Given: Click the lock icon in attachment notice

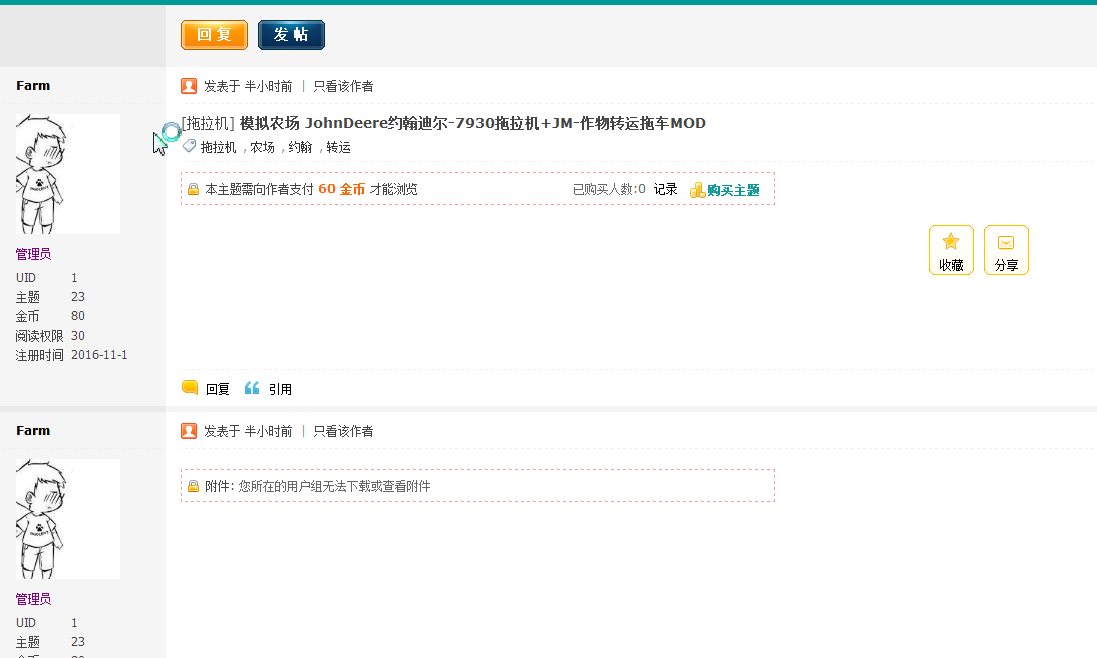Looking at the screenshot, I should [194, 486].
